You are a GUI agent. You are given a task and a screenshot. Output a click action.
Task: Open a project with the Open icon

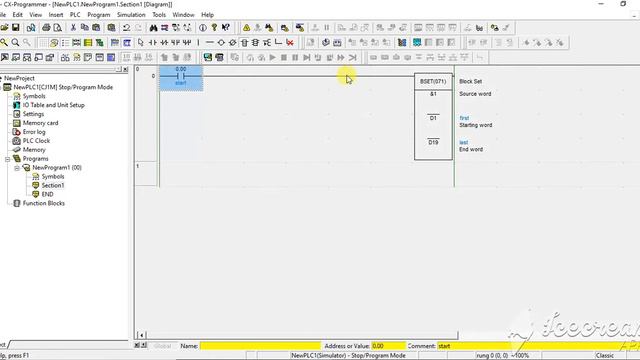(4, 28)
